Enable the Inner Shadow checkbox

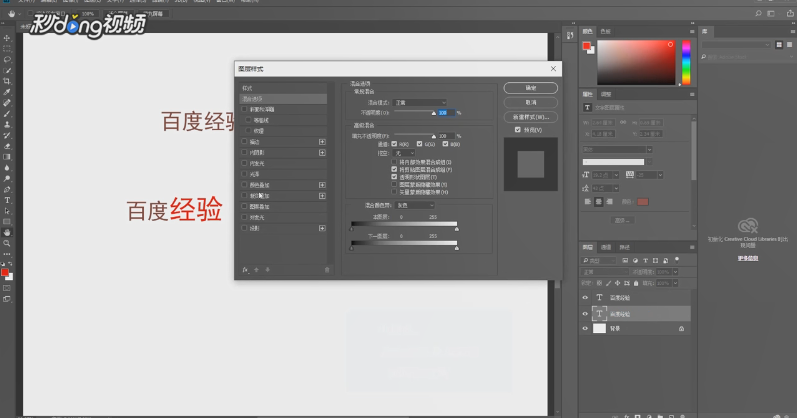pos(244,153)
